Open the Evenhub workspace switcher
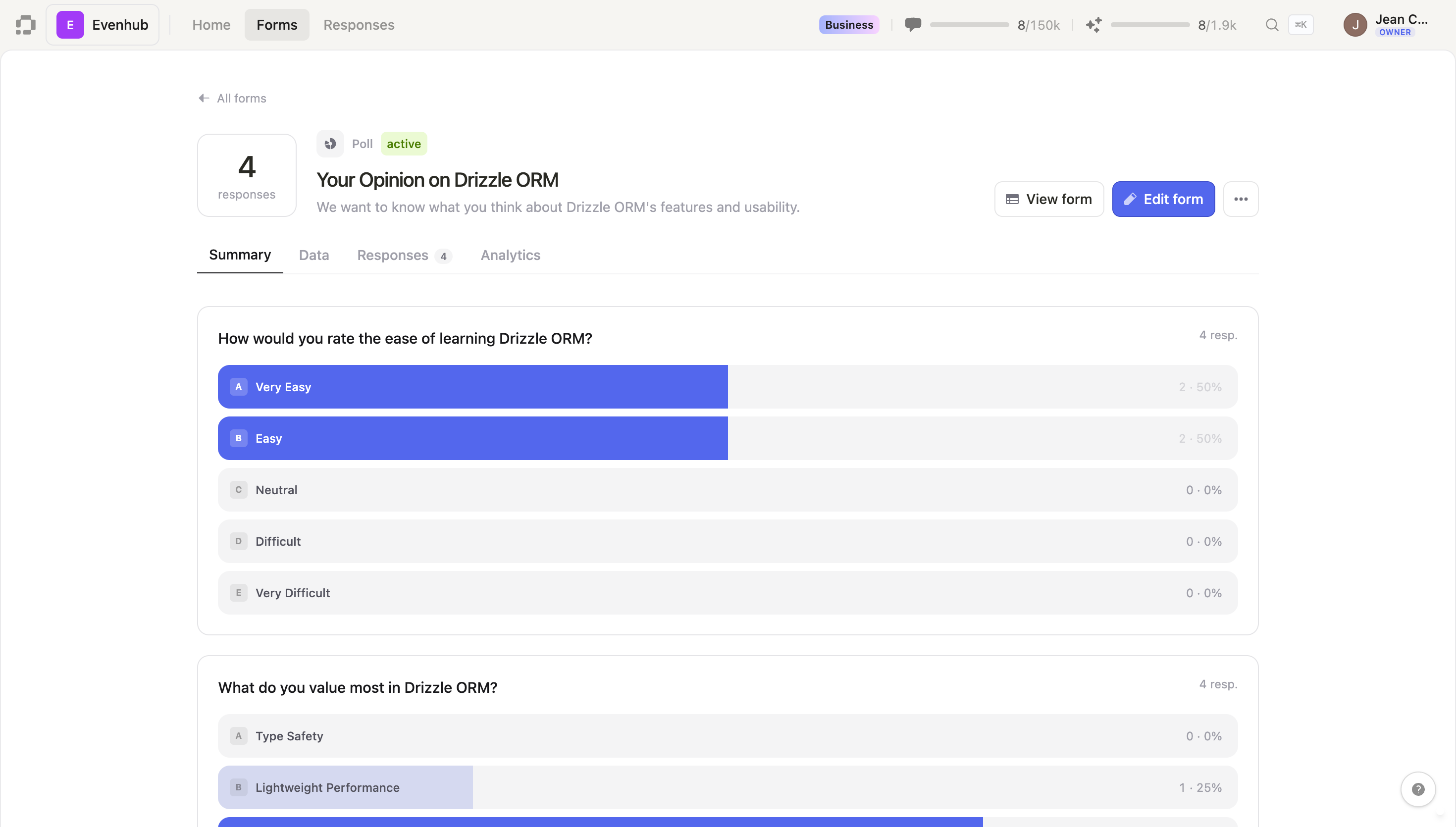1456x827 pixels. click(x=103, y=25)
